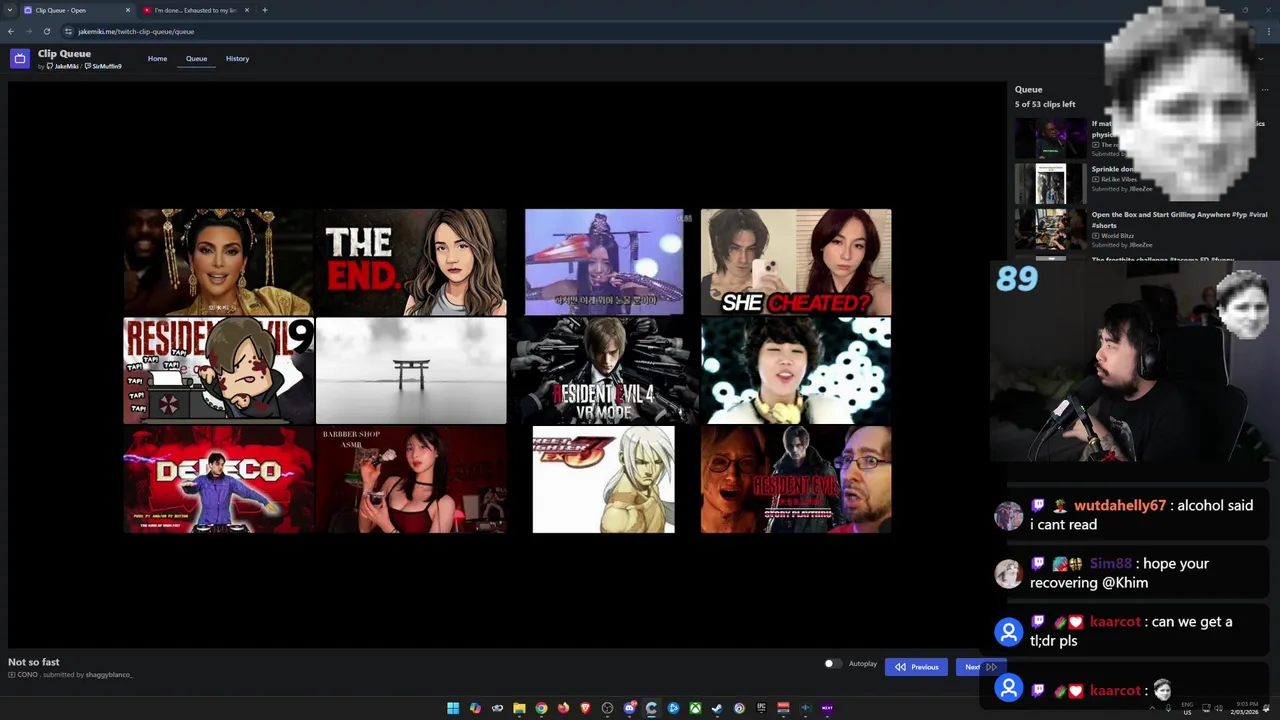
Task: Toggle the Autoplay switch
Action: tap(831, 664)
